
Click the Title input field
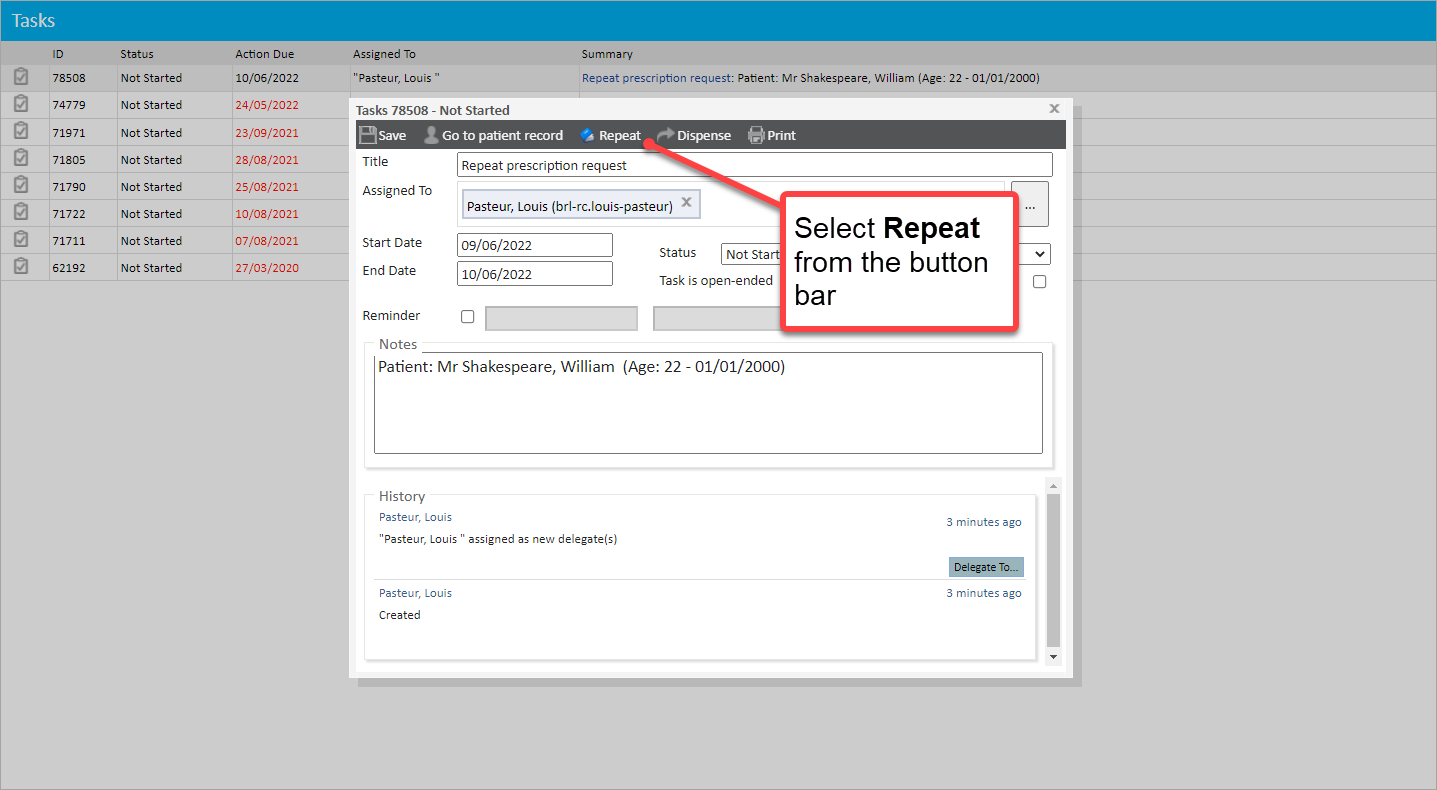pyautogui.click(x=754, y=165)
